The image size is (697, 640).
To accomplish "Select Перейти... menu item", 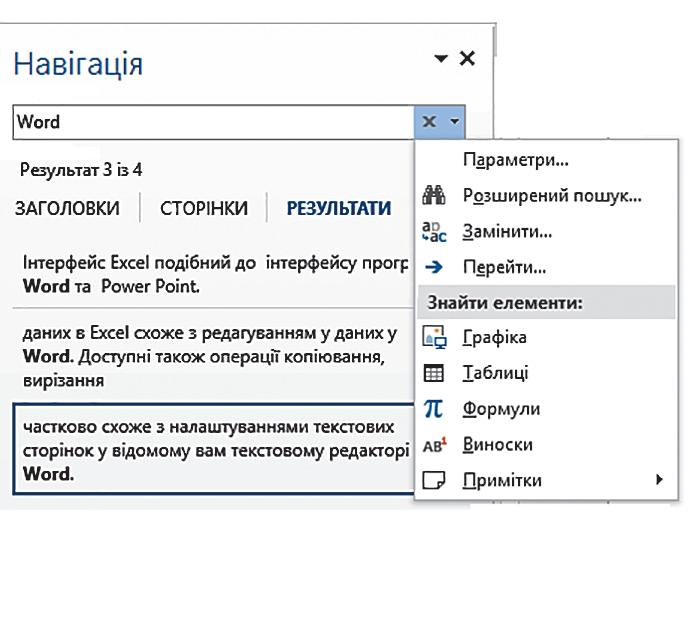I will point(546,267).
